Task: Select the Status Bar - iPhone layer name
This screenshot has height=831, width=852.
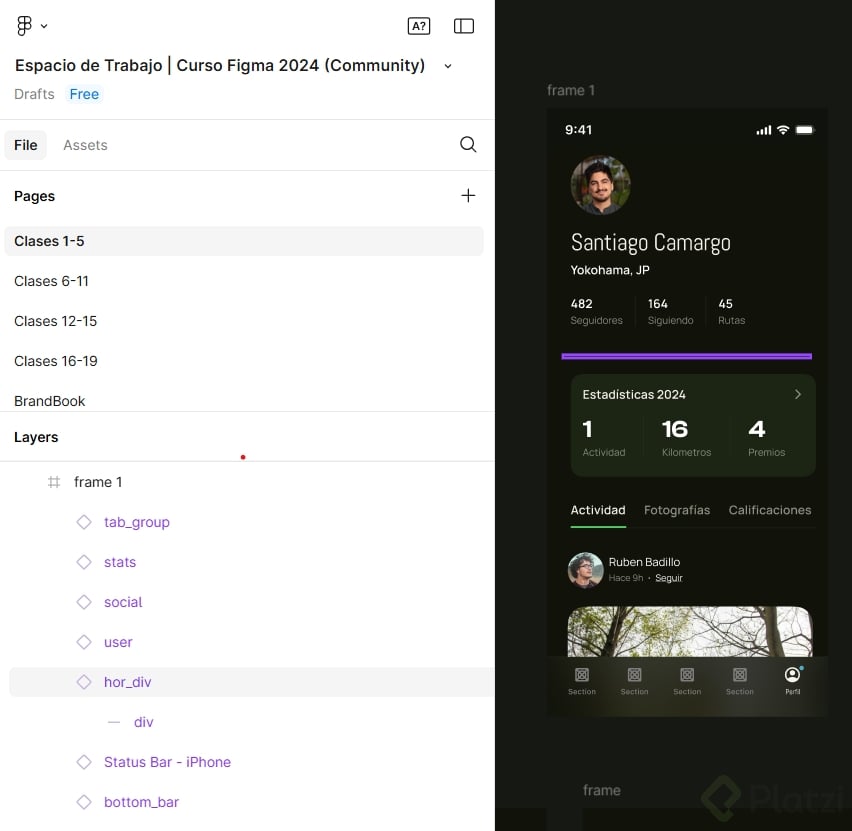Action: click(x=167, y=762)
